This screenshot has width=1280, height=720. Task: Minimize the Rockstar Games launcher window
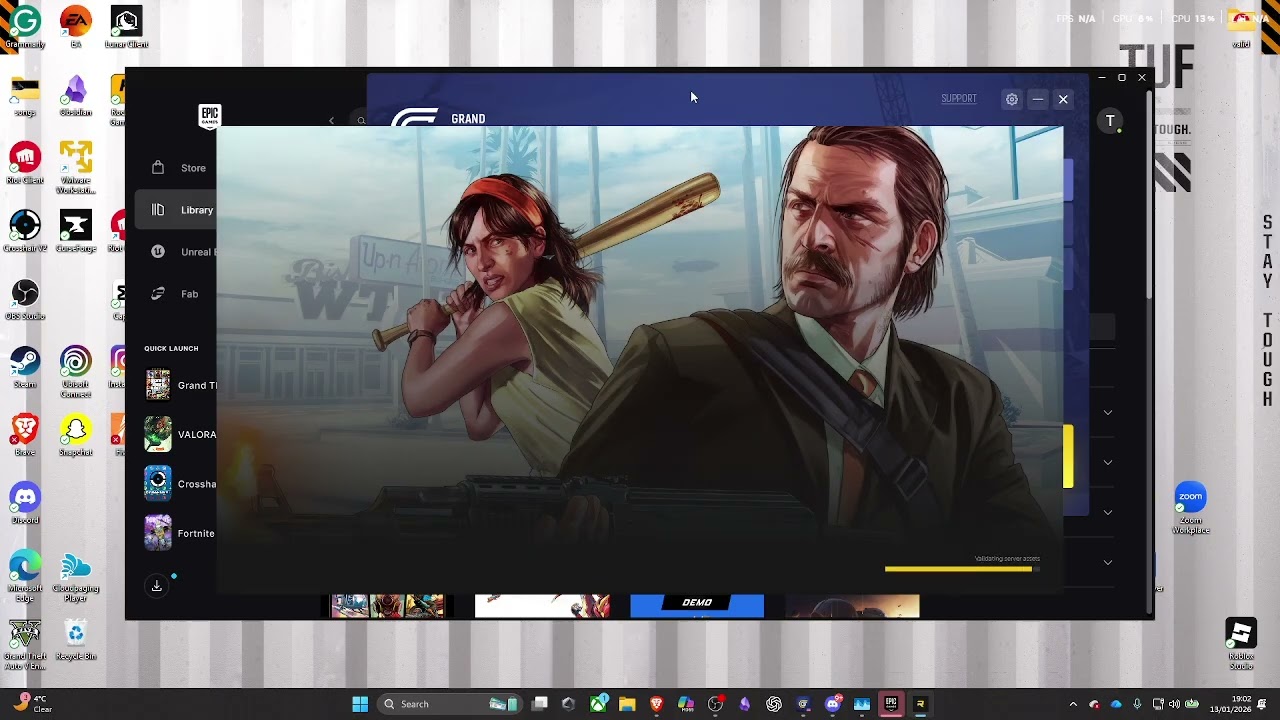pyautogui.click(x=1038, y=99)
